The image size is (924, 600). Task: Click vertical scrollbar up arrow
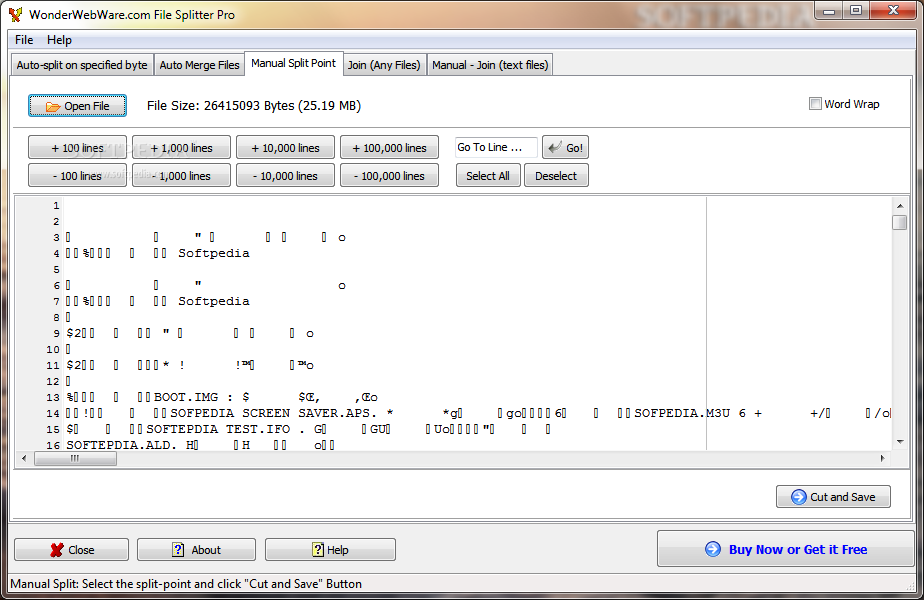pyautogui.click(x=900, y=206)
